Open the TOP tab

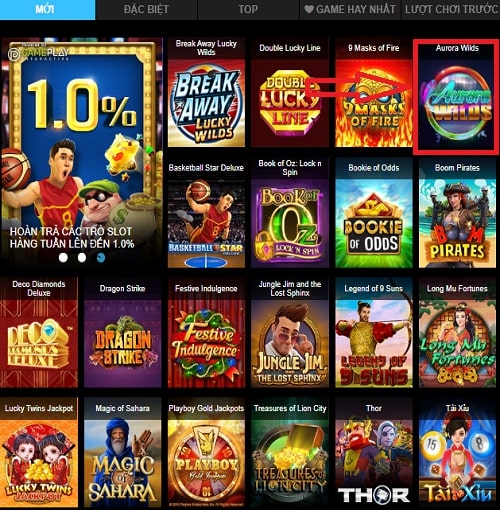[x=248, y=10]
